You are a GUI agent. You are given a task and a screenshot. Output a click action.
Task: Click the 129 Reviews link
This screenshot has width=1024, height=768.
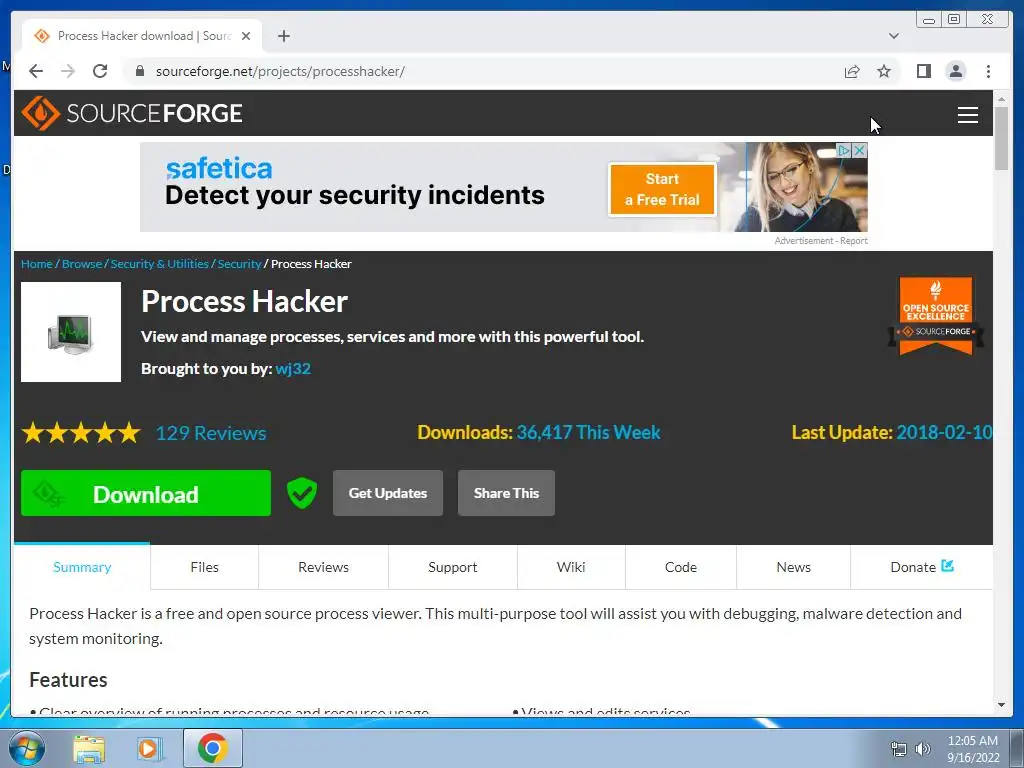click(211, 433)
